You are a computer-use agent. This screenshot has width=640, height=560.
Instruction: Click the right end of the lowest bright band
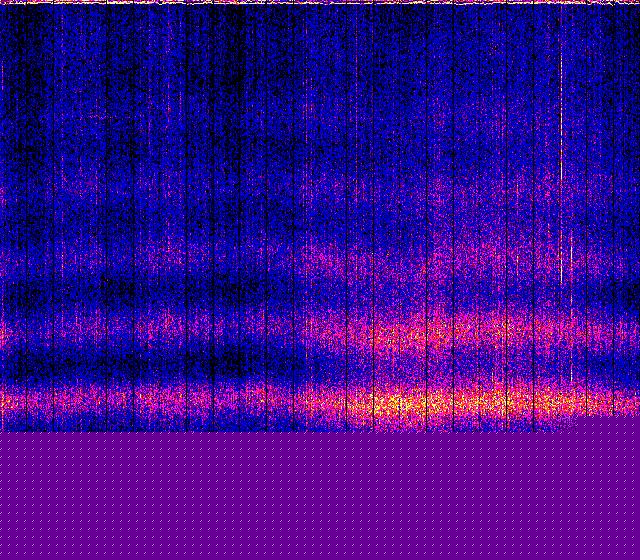point(600,405)
